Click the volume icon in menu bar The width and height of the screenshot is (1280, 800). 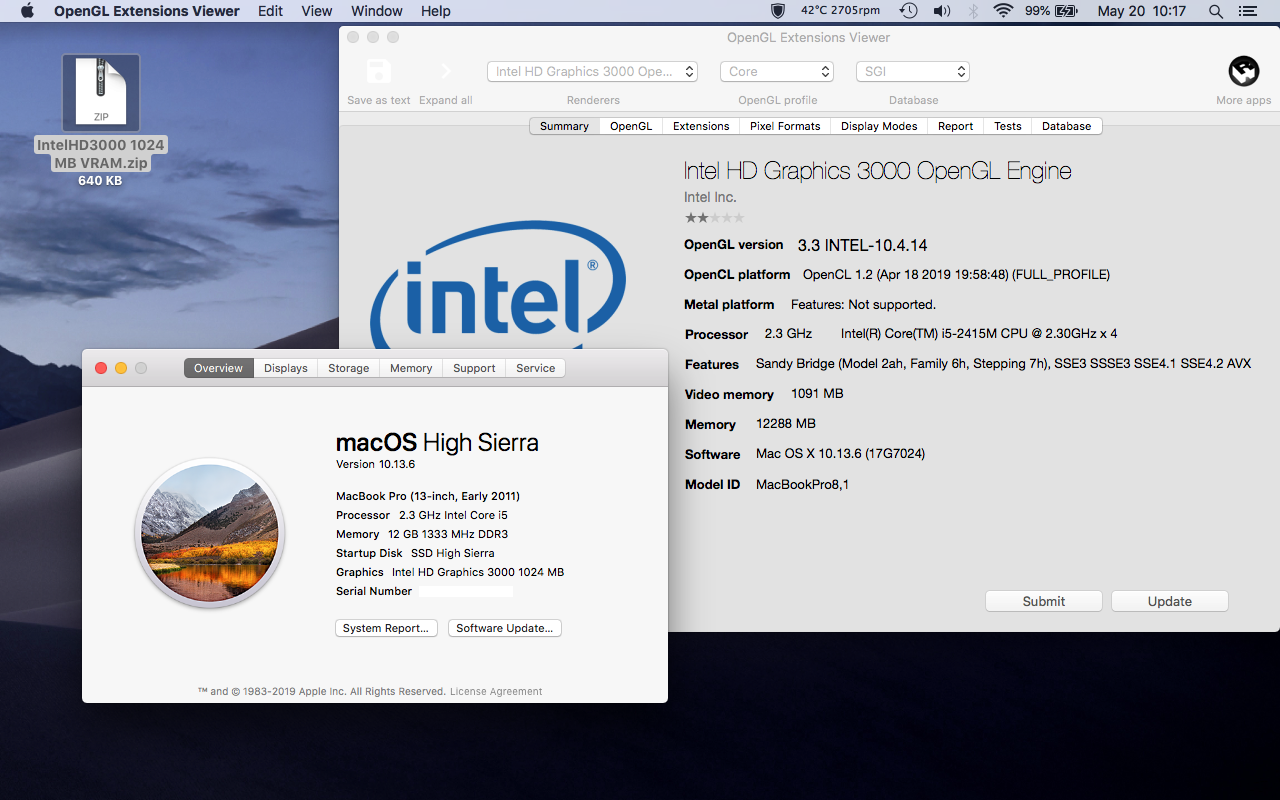coord(941,11)
